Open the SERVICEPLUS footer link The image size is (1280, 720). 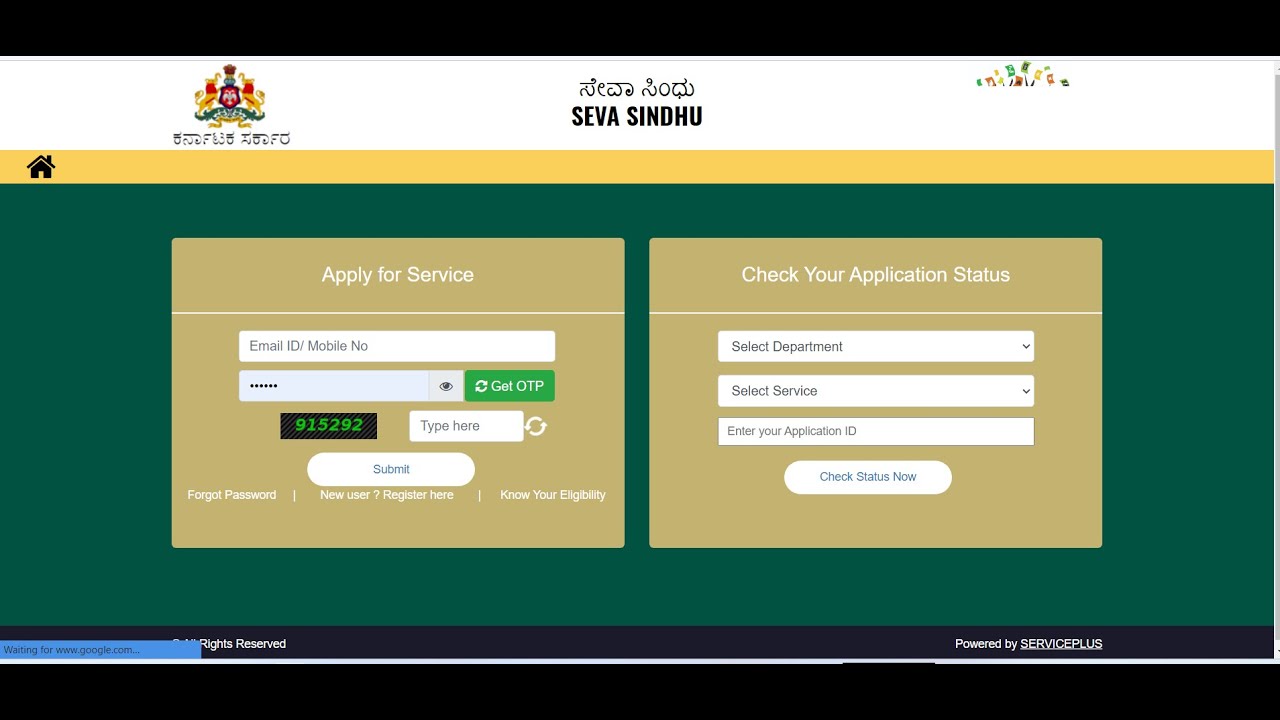point(1061,644)
